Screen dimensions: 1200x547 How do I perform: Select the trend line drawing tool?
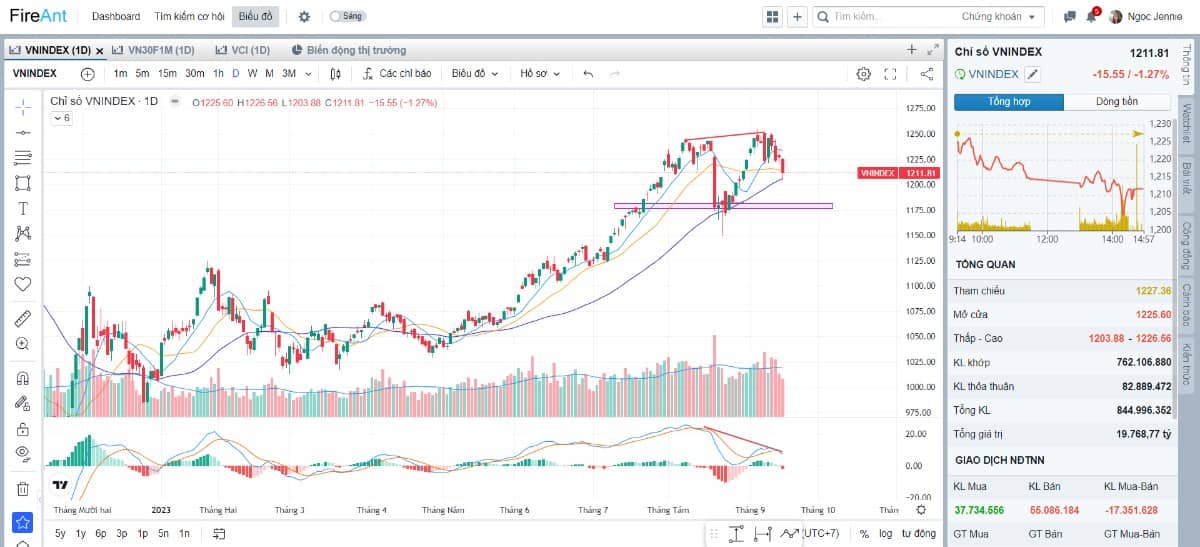pos(22,132)
